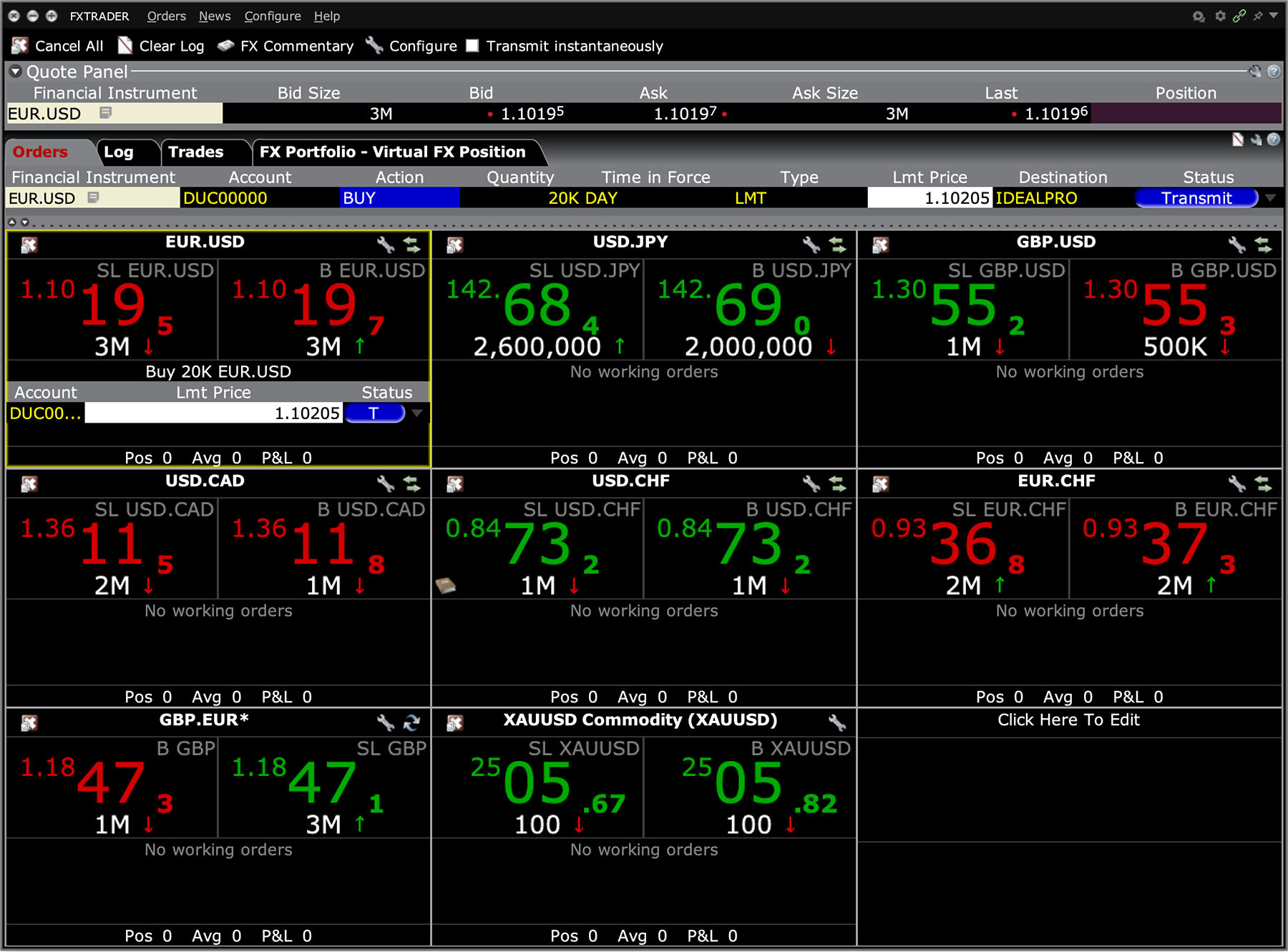Screen dimensions: 1288x952
Task: Click the blue T status toggle in EUR.USD order
Action: point(375,413)
